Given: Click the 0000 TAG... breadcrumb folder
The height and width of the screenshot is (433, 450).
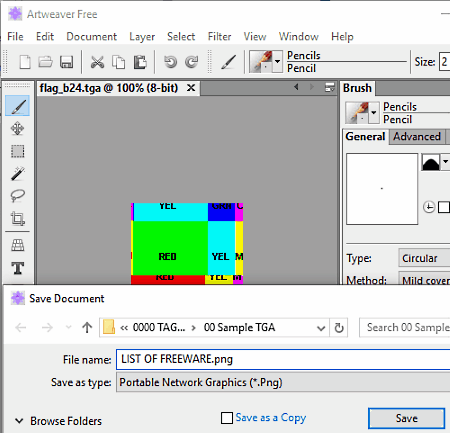Looking at the screenshot, I should coord(159,327).
